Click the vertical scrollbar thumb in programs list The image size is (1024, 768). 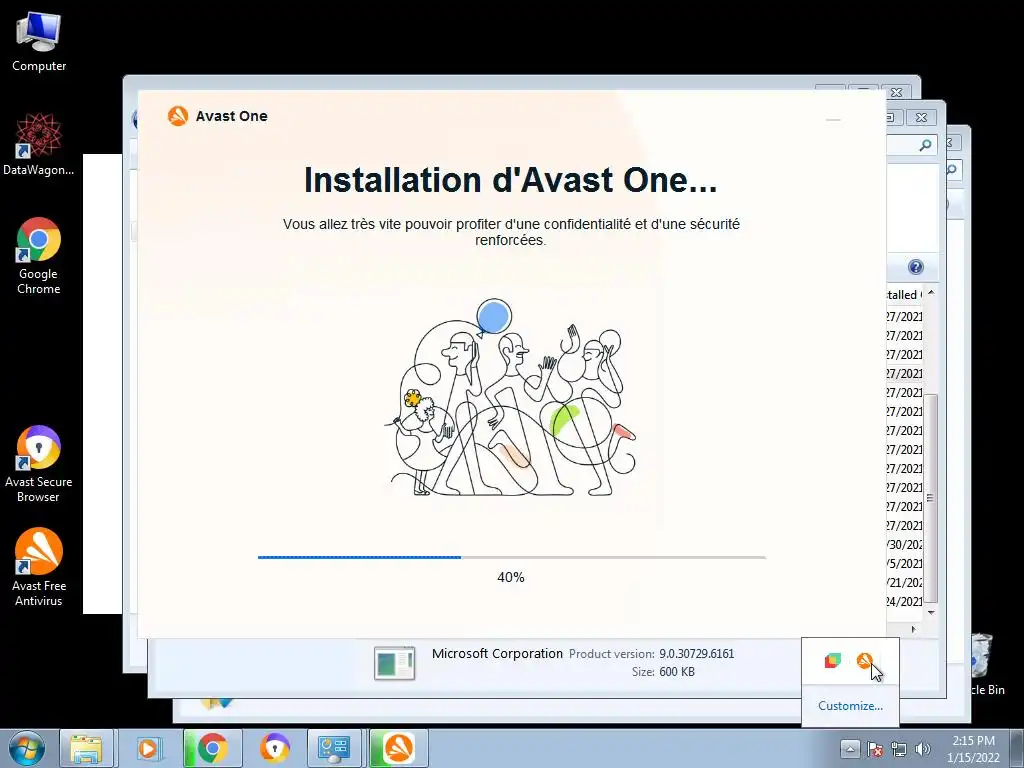tap(931, 498)
